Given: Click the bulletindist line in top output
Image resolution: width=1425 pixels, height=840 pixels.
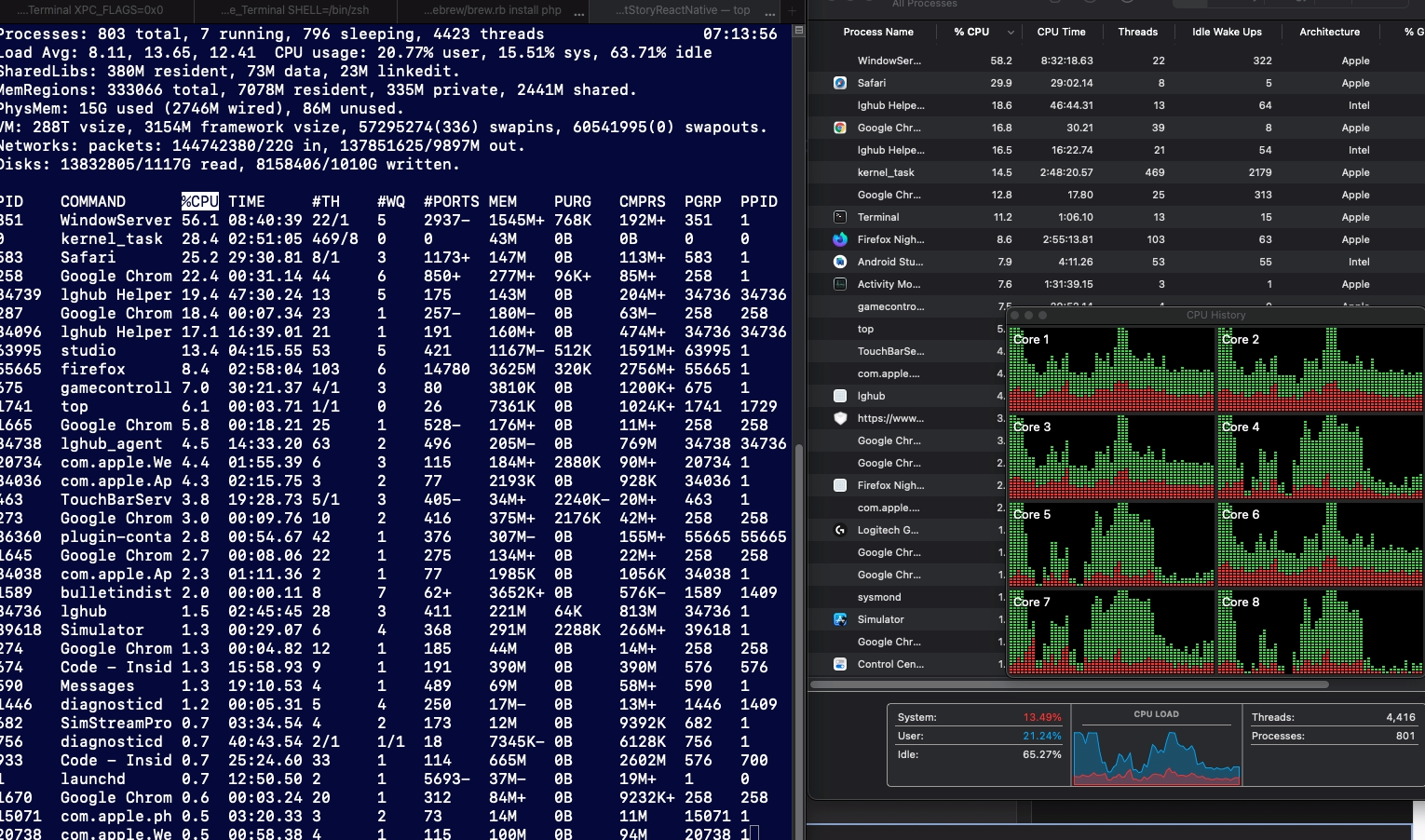Looking at the screenshot, I should (x=394, y=592).
